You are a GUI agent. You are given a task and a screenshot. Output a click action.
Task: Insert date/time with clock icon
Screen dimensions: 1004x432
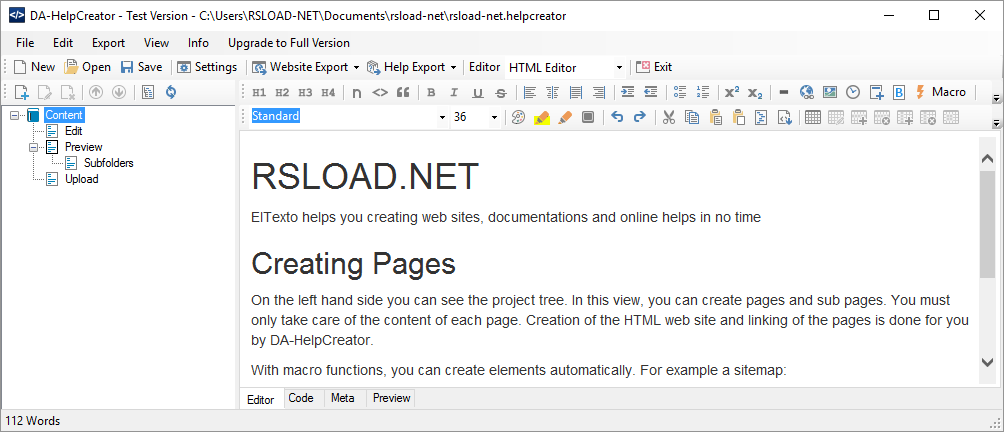click(853, 93)
